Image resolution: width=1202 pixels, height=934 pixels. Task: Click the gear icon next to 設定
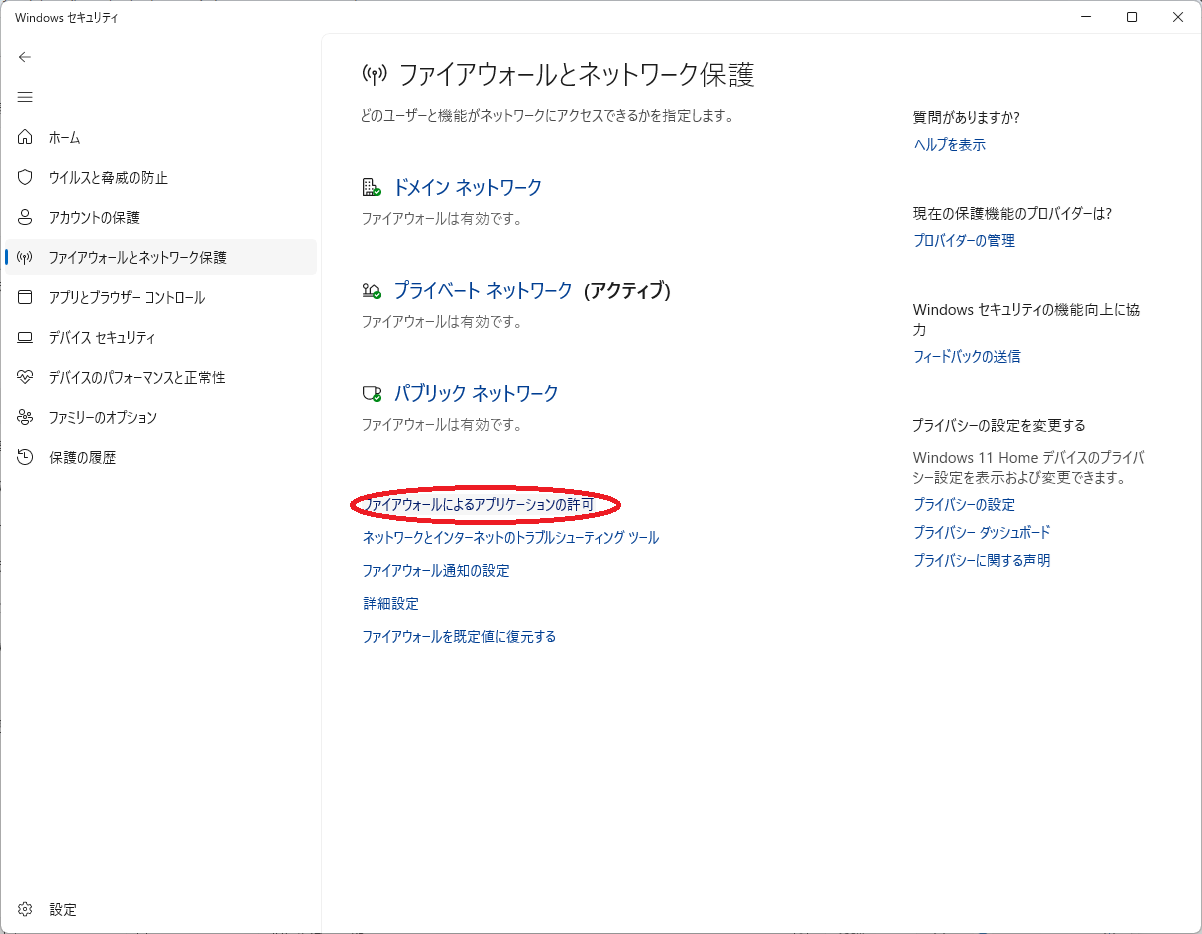(26, 909)
